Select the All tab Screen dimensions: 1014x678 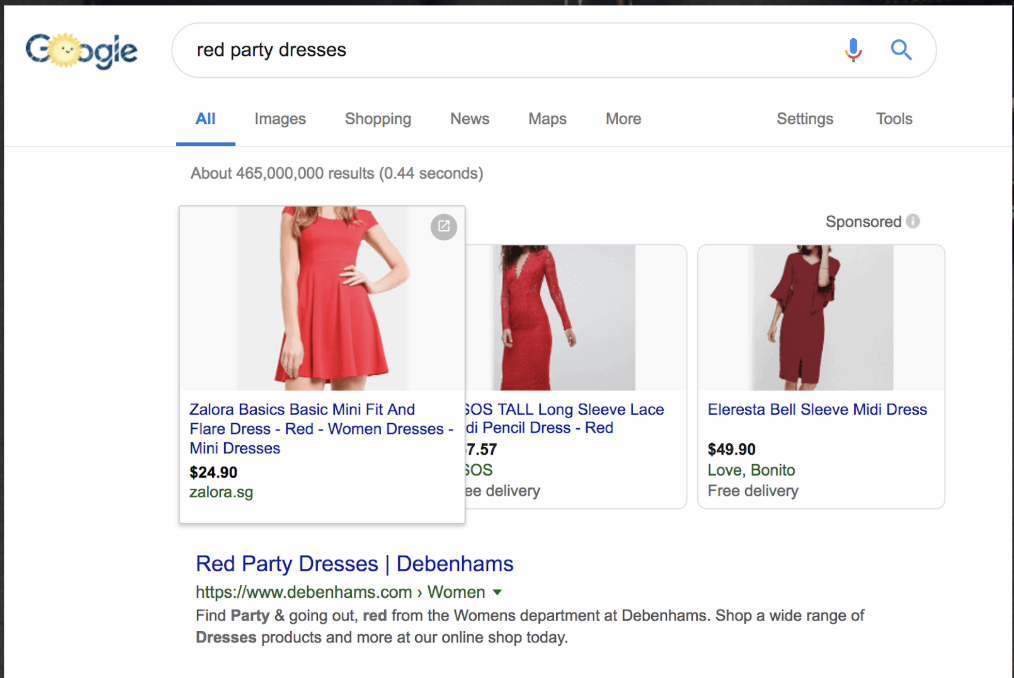tap(205, 119)
